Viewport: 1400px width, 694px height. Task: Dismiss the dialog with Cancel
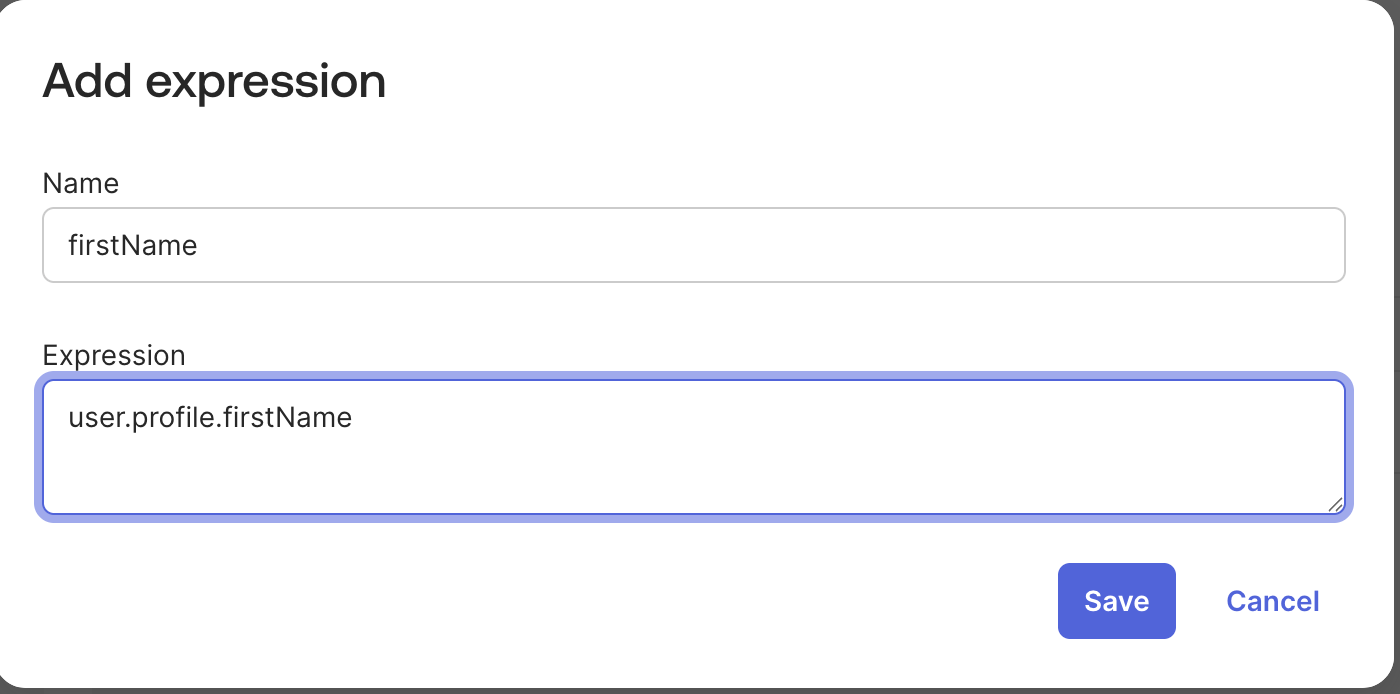point(1272,601)
